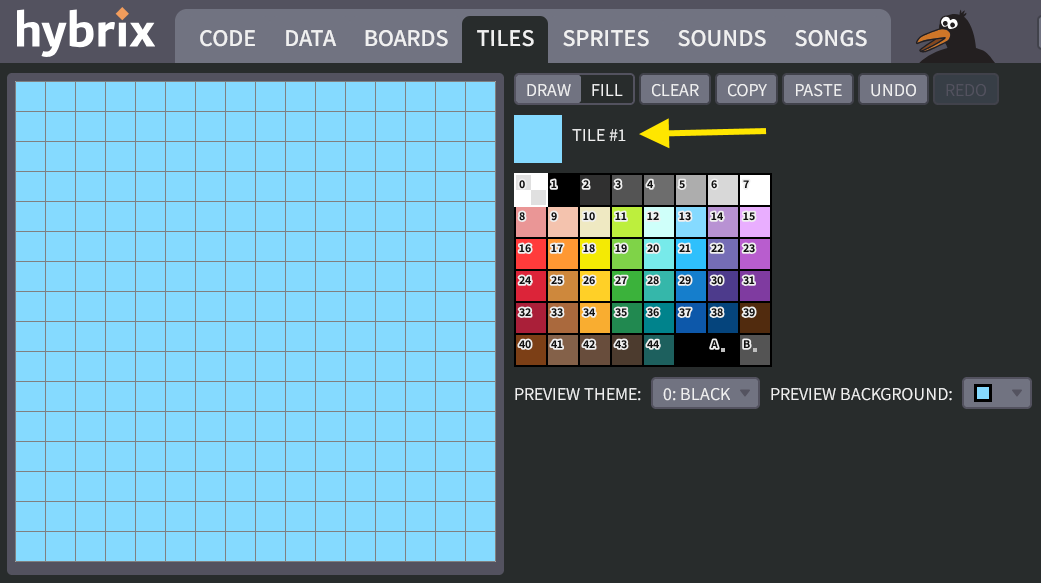Image resolution: width=1041 pixels, height=583 pixels.
Task: Select red palette color 16
Action: [530, 253]
